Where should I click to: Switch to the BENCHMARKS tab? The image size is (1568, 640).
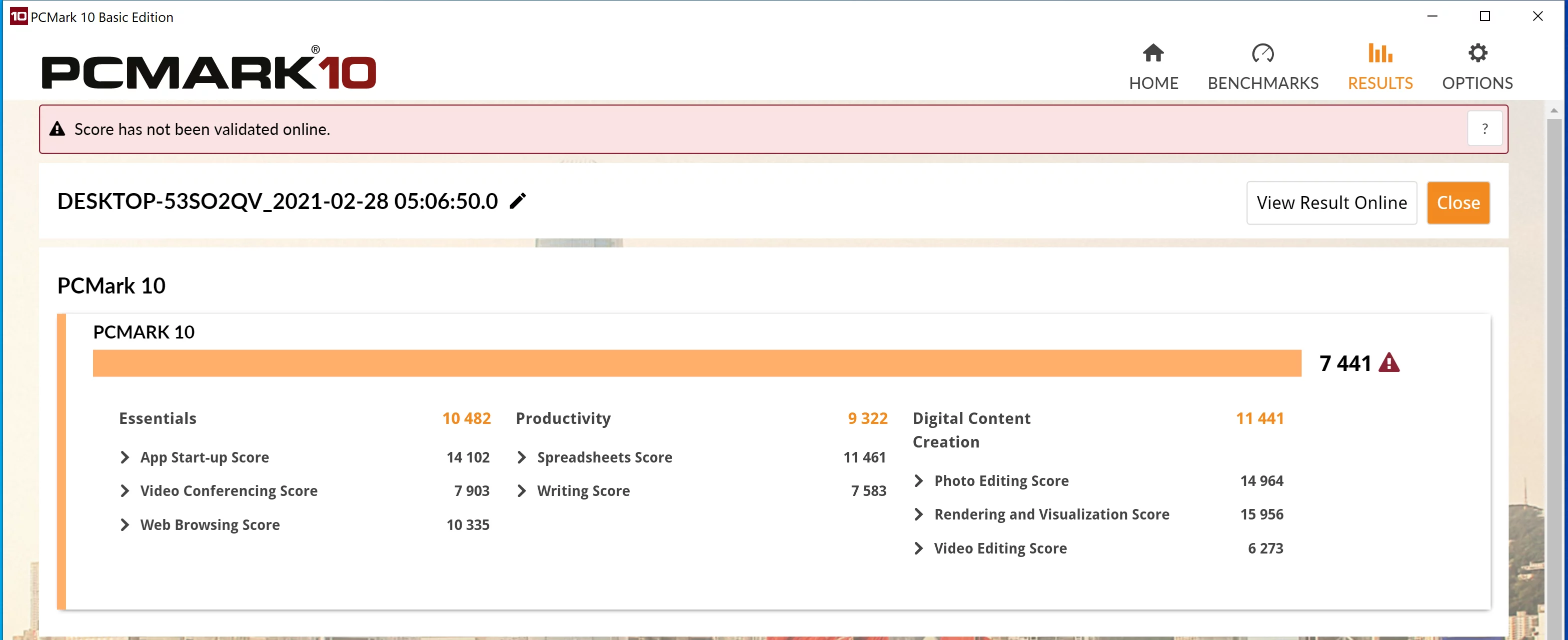pos(1262,67)
